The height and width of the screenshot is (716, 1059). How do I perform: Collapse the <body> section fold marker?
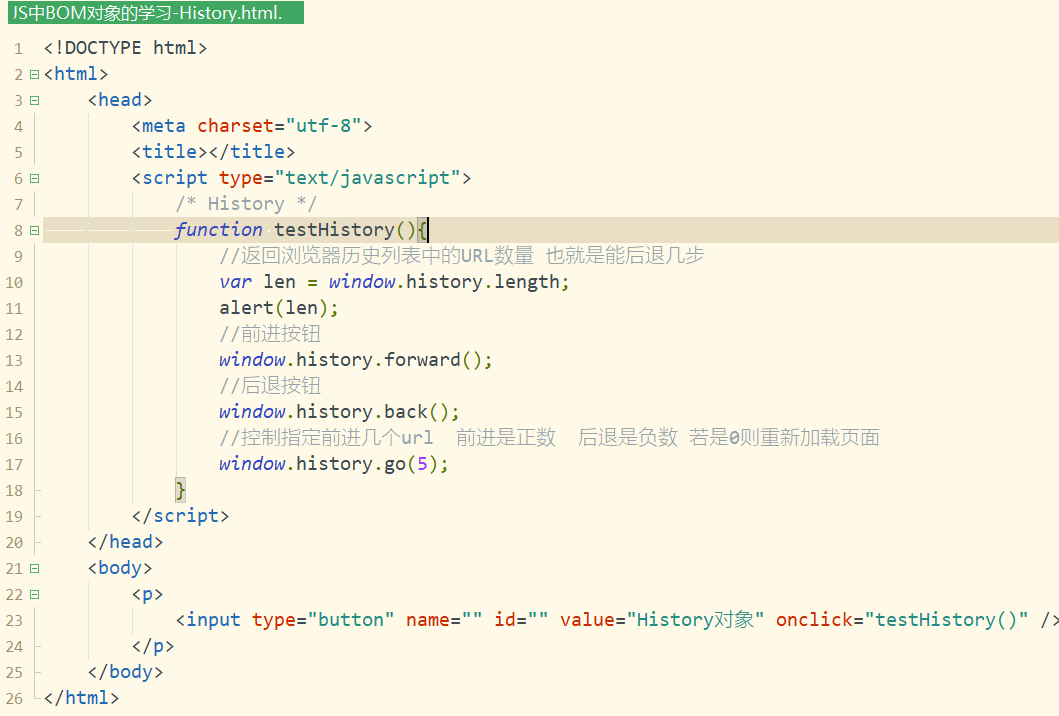(x=32, y=567)
